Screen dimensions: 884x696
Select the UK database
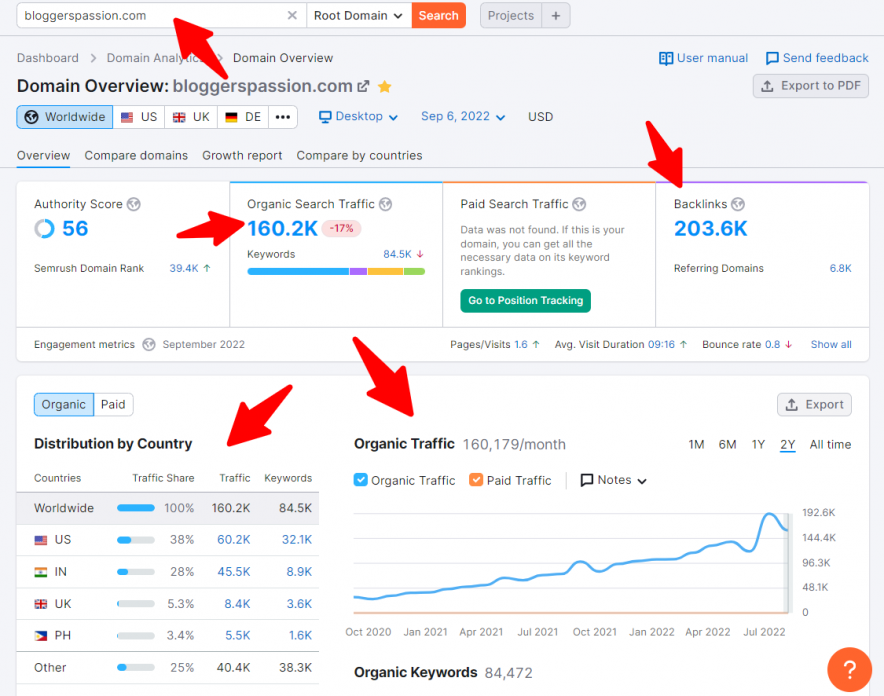(191, 117)
